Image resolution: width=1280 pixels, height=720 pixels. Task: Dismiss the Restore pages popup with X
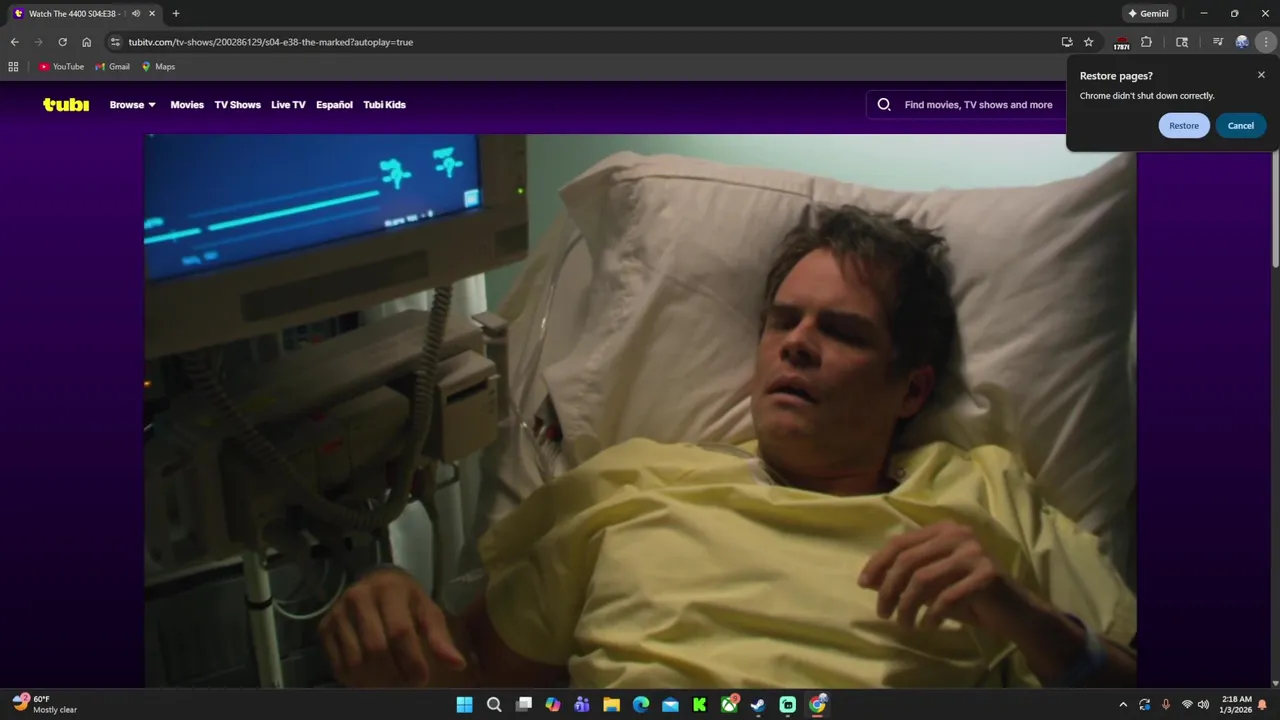[x=1261, y=75]
